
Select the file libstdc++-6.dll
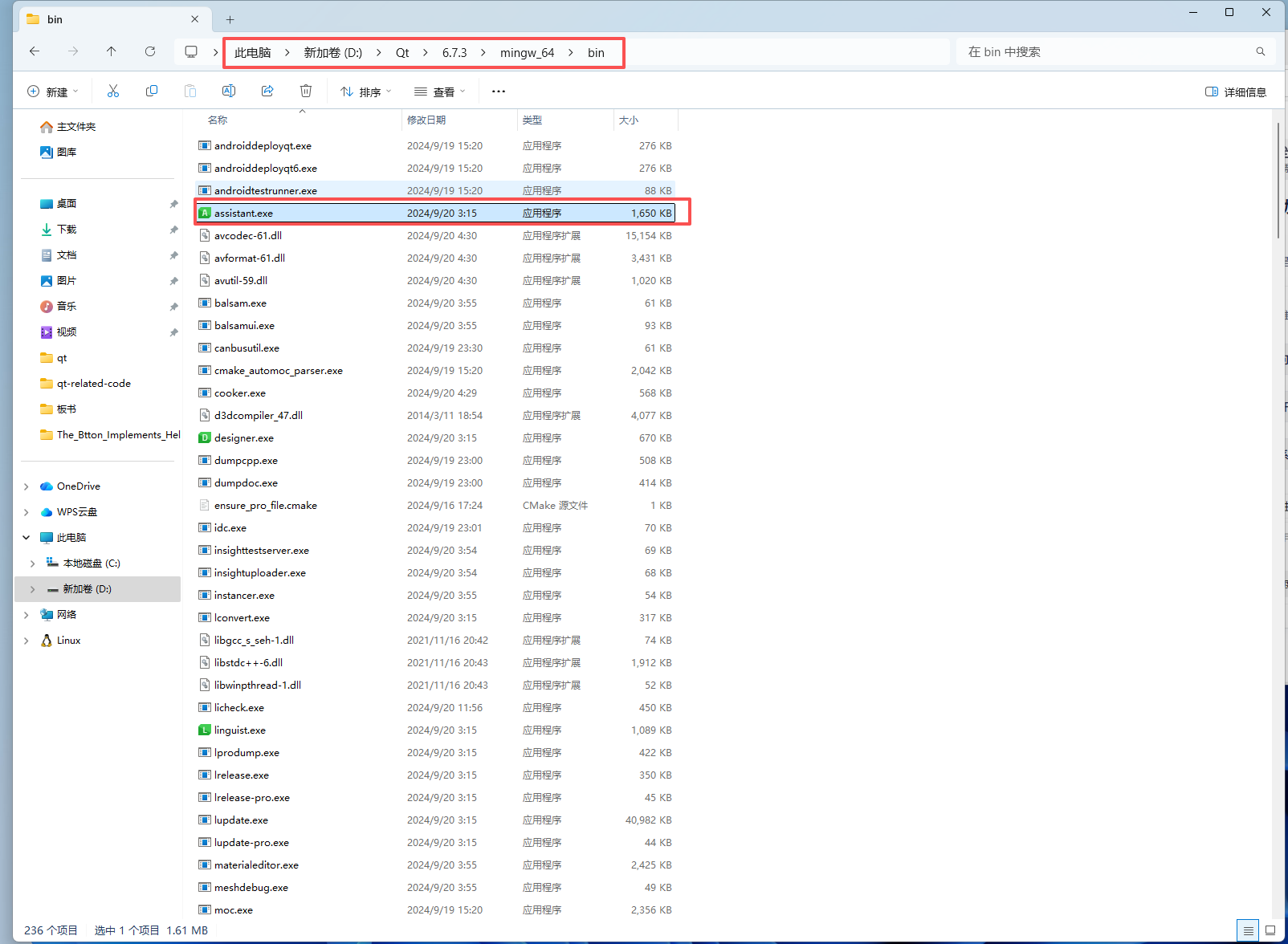(x=436, y=663)
